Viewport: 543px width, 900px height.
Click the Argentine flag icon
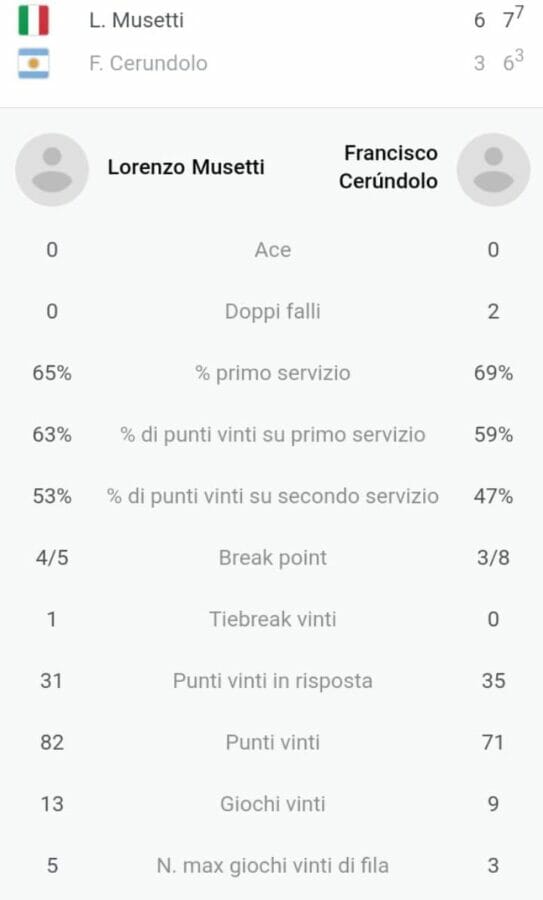33,63
